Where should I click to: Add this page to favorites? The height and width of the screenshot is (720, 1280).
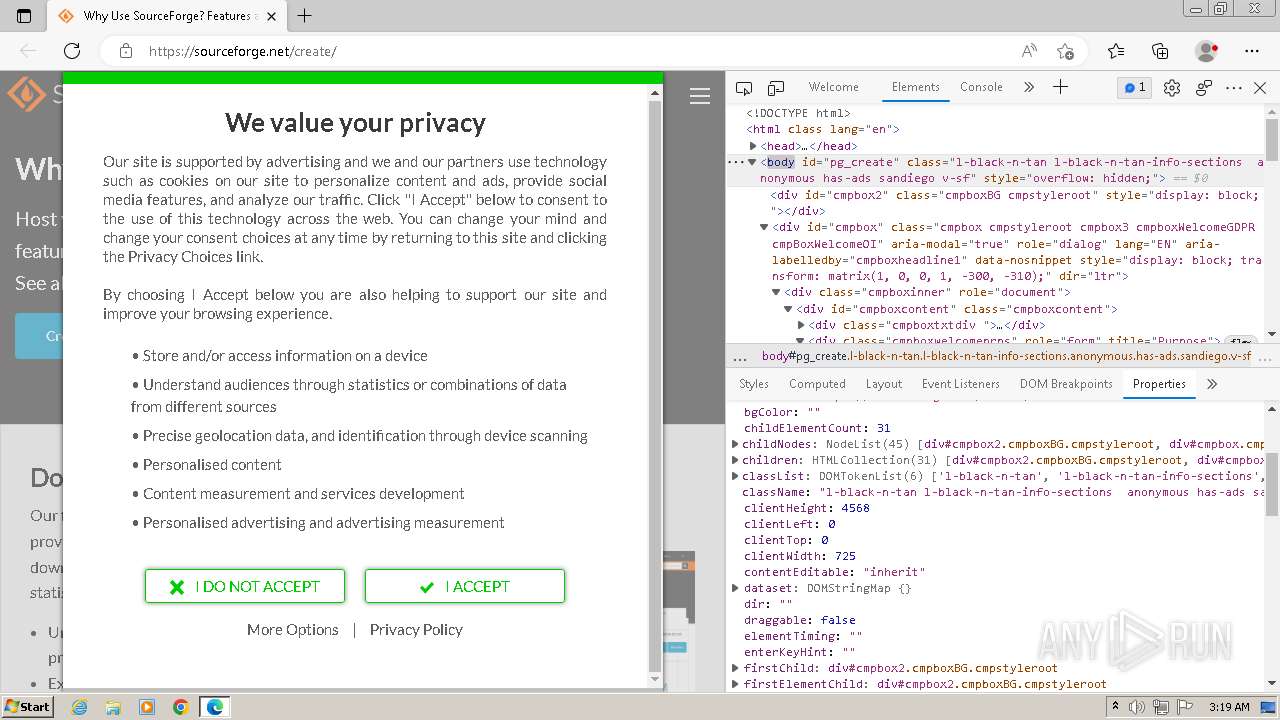click(1065, 51)
